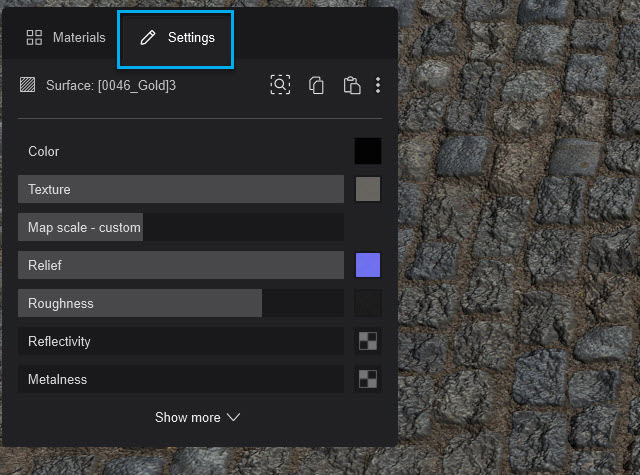The width and height of the screenshot is (640, 475).
Task: Open the Roughness map slot
Action: click(x=368, y=303)
